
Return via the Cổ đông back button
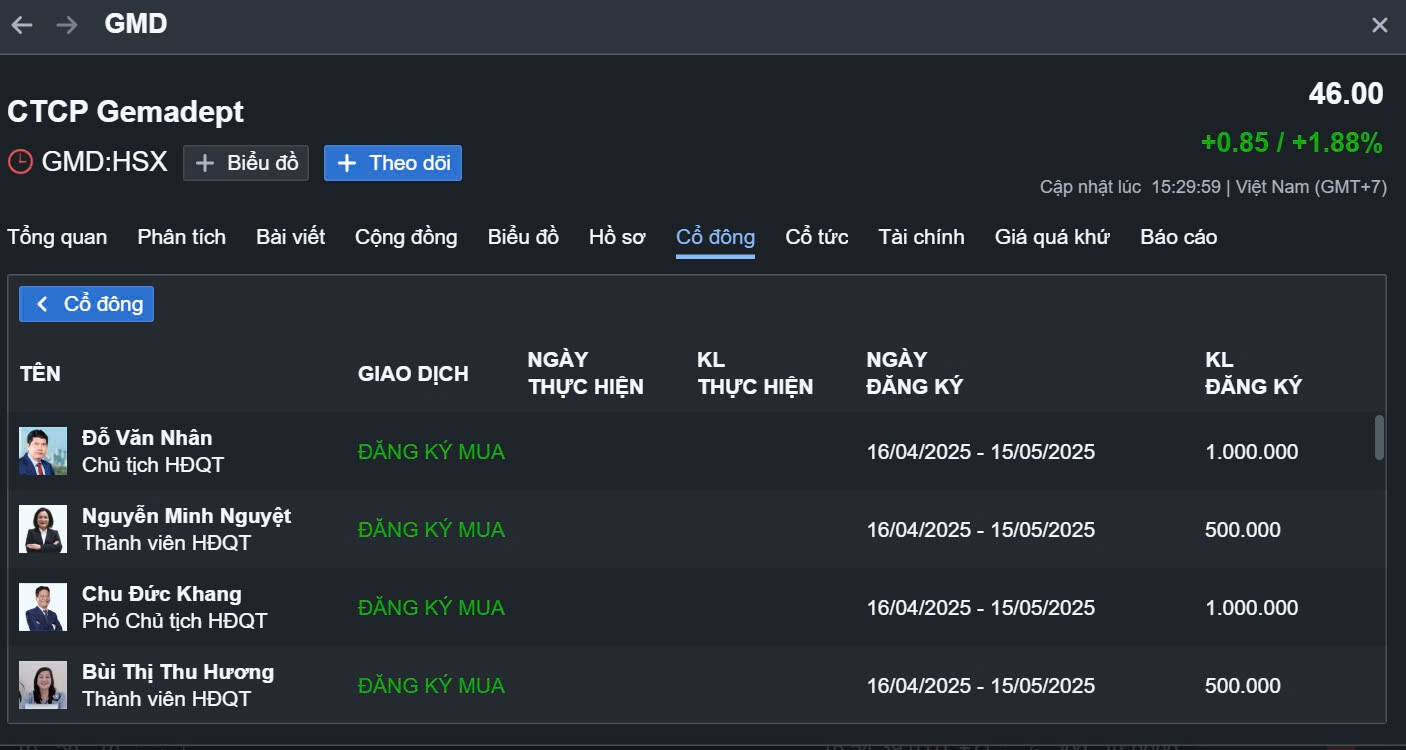click(87, 304)
